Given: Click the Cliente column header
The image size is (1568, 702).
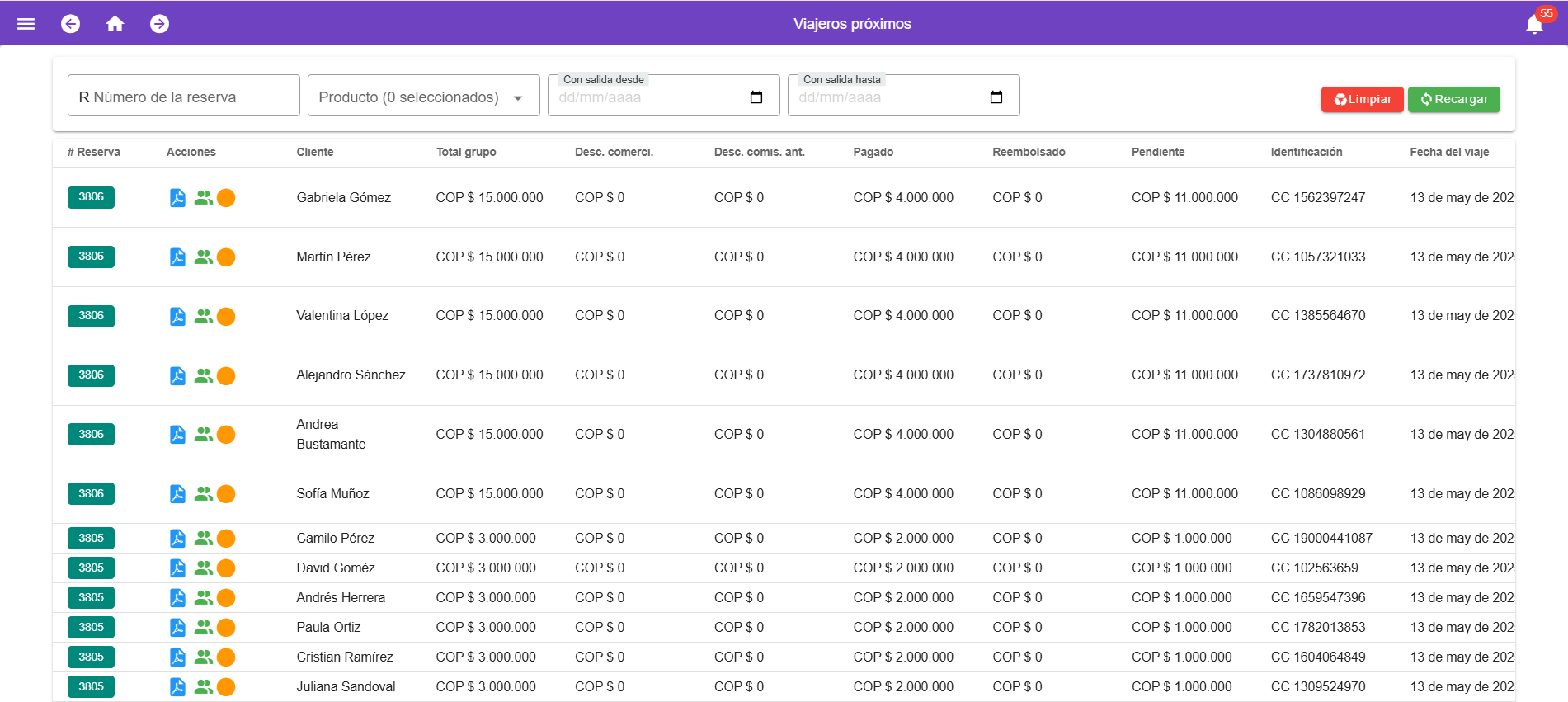Looking at the screenshot, I should [315, 152].
